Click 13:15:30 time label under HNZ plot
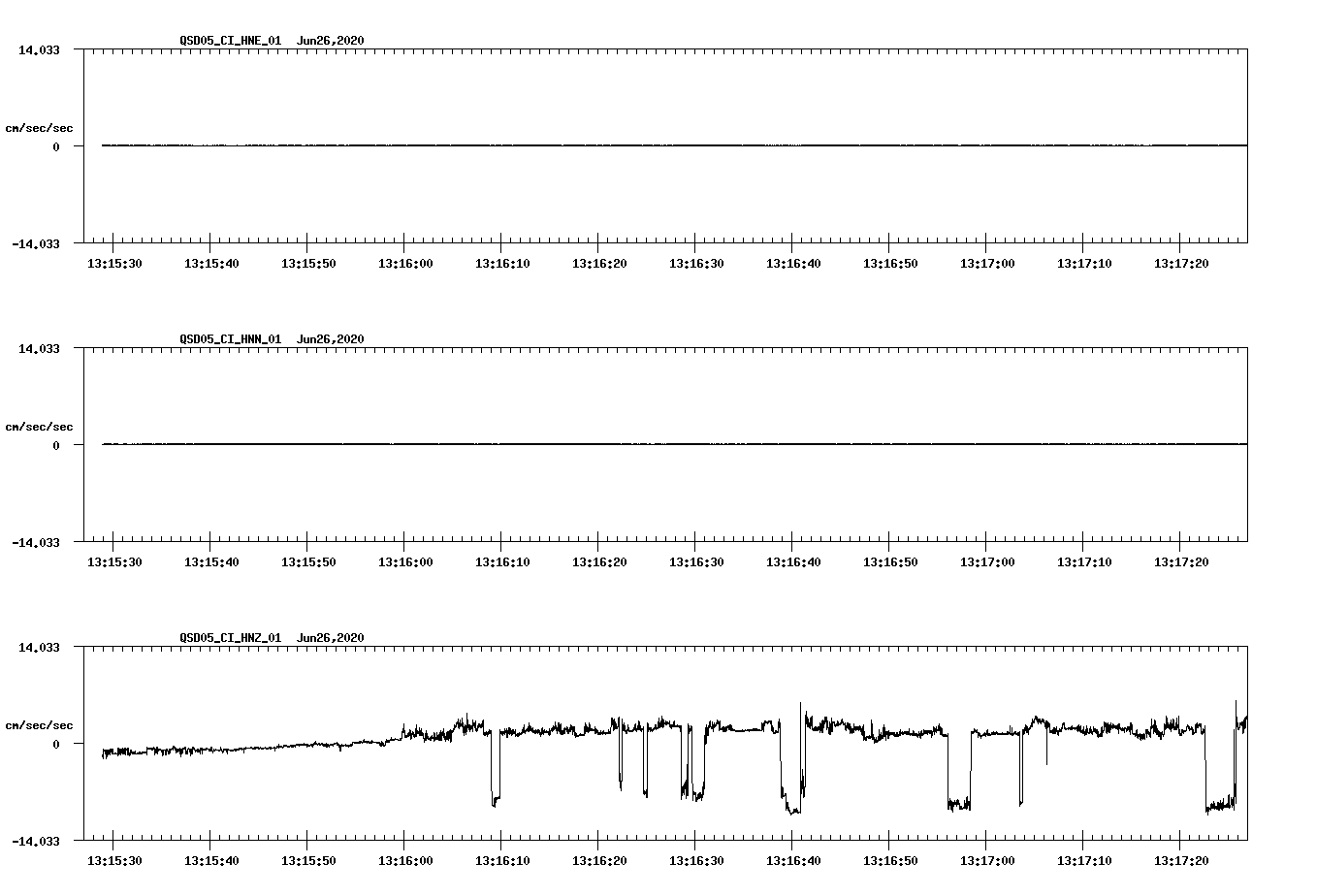The width and height of the screenshot is (1317, 896). tap(114, 861)
